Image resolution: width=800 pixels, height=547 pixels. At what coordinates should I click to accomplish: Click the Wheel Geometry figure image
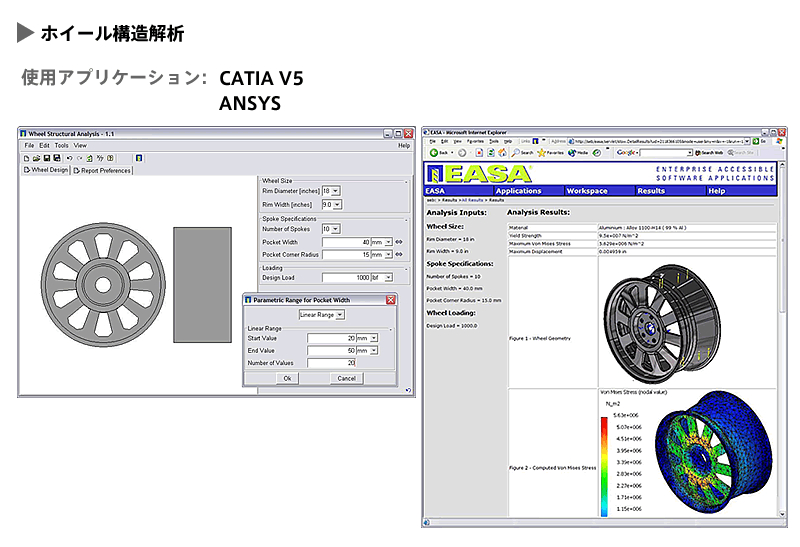pyautogui.click(x=662, y=324)
